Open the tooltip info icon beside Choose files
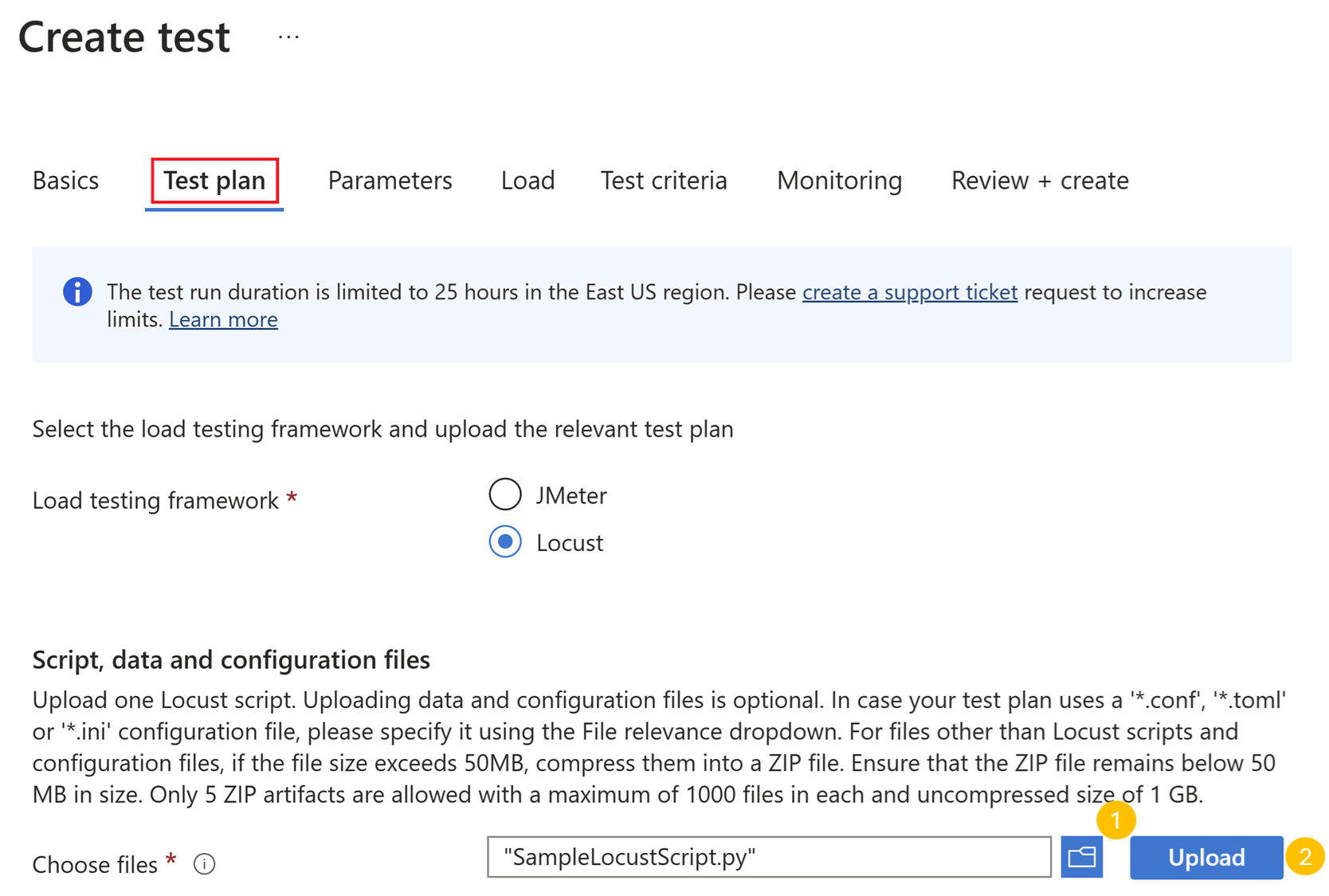Screen dimensions: 1329x896 click(204, 864)
